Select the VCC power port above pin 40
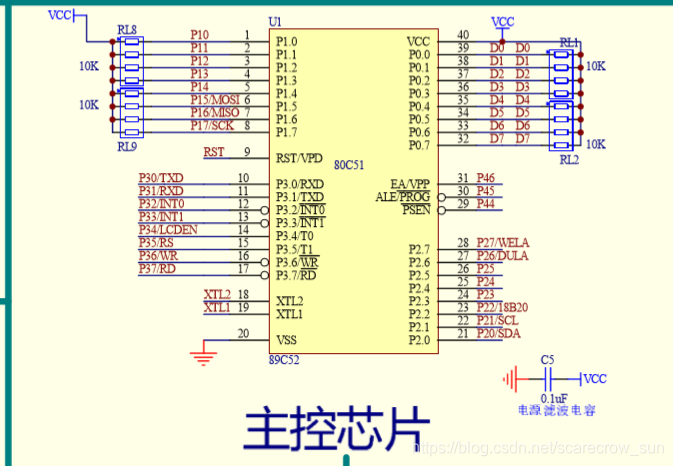This screenshot has height=466, width=673. point(503,22)
